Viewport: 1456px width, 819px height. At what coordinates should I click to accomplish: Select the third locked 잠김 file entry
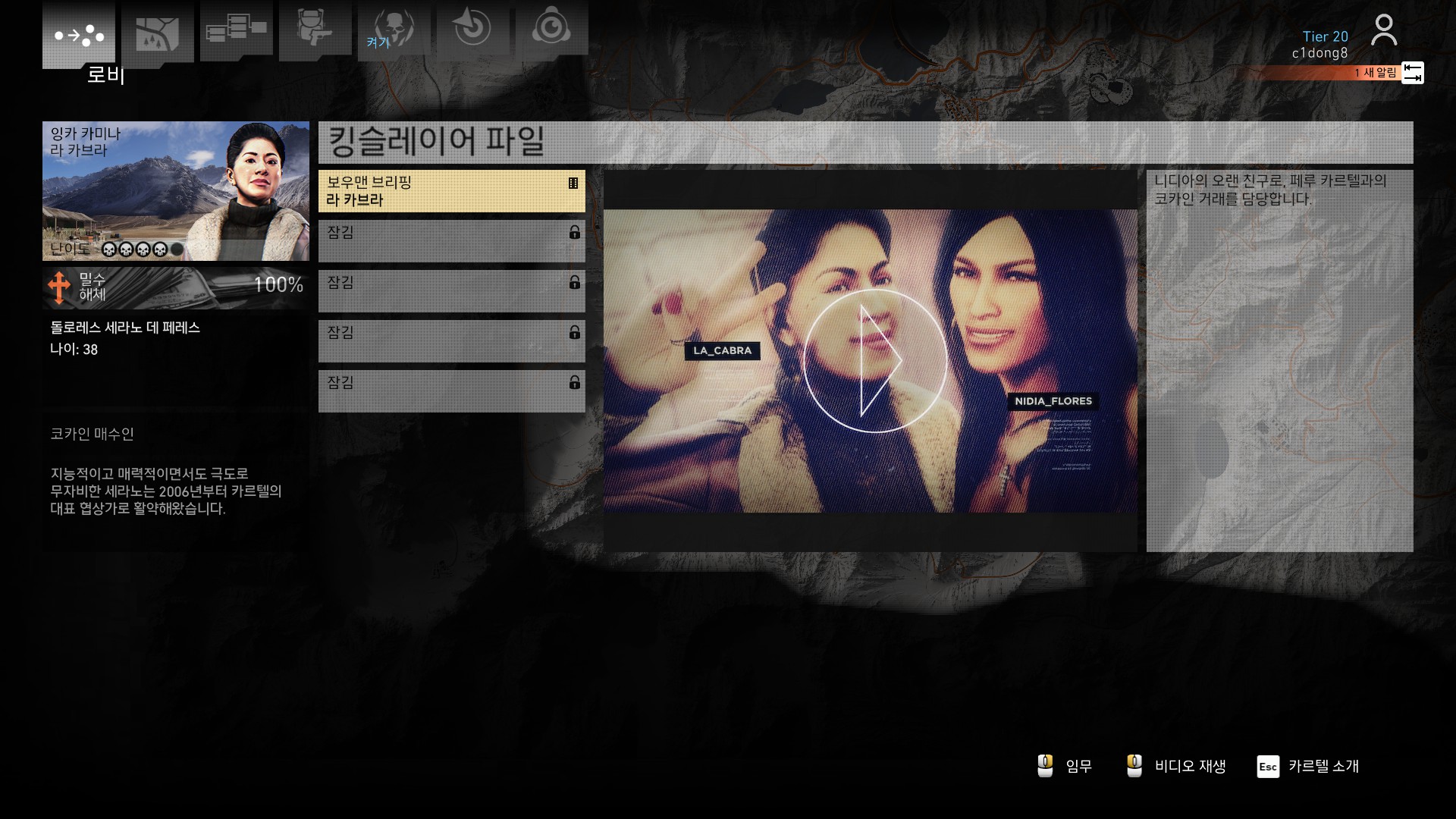(x=451, y=341)
